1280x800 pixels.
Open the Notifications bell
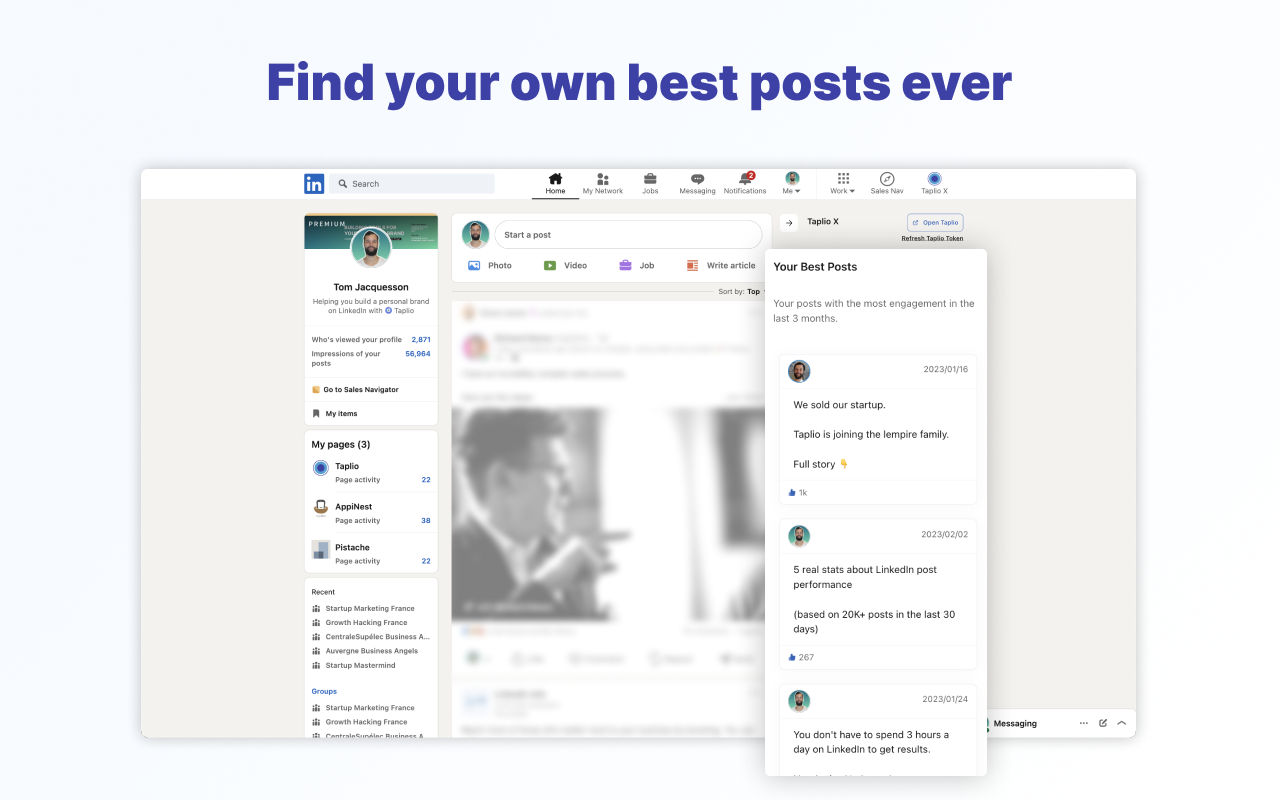click(x=745, y=184)
